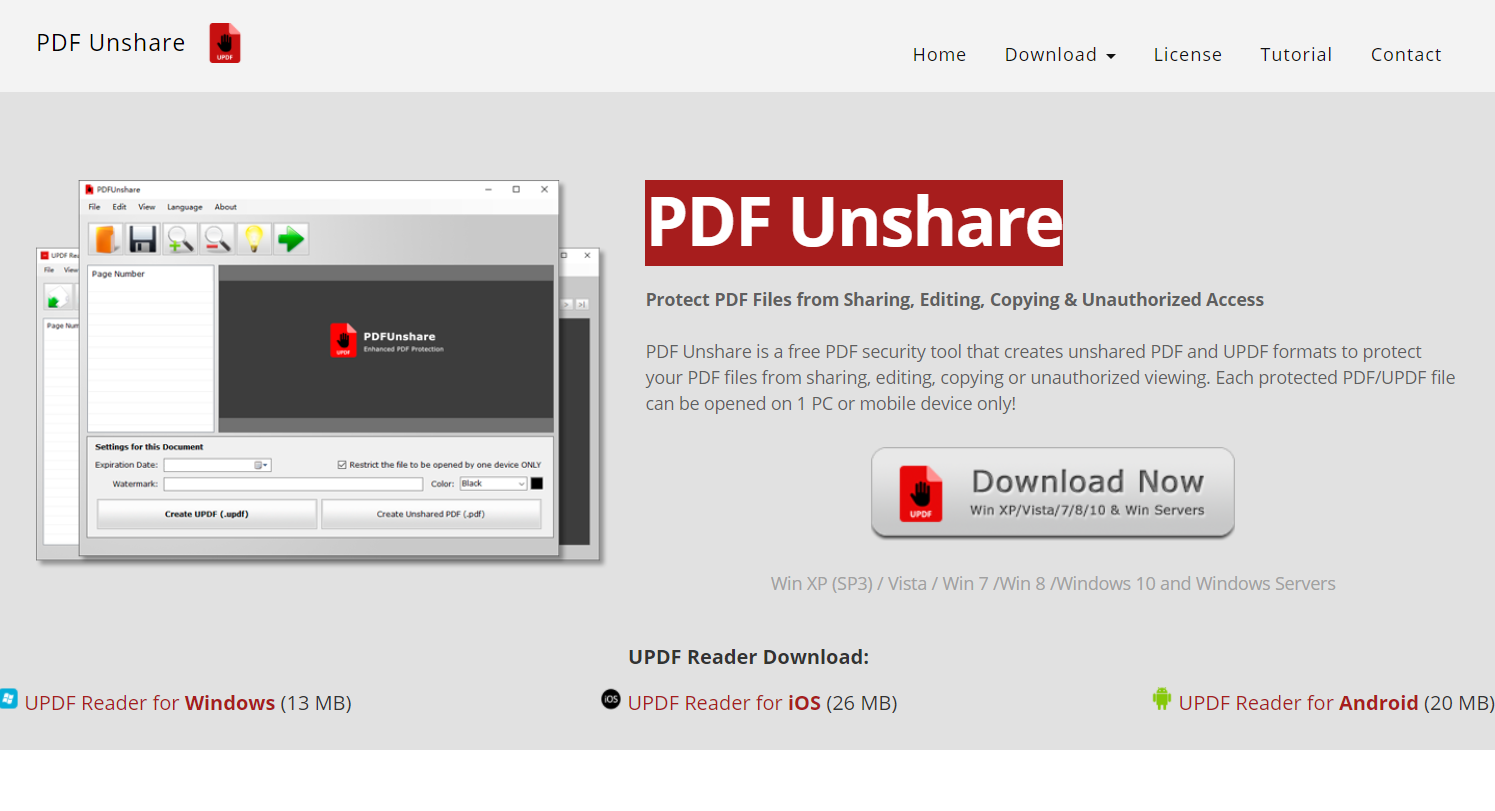Click the black iOS circle icon
Image resolution: width=1495 pixels, height=811 pixels.
pos(611,699)
